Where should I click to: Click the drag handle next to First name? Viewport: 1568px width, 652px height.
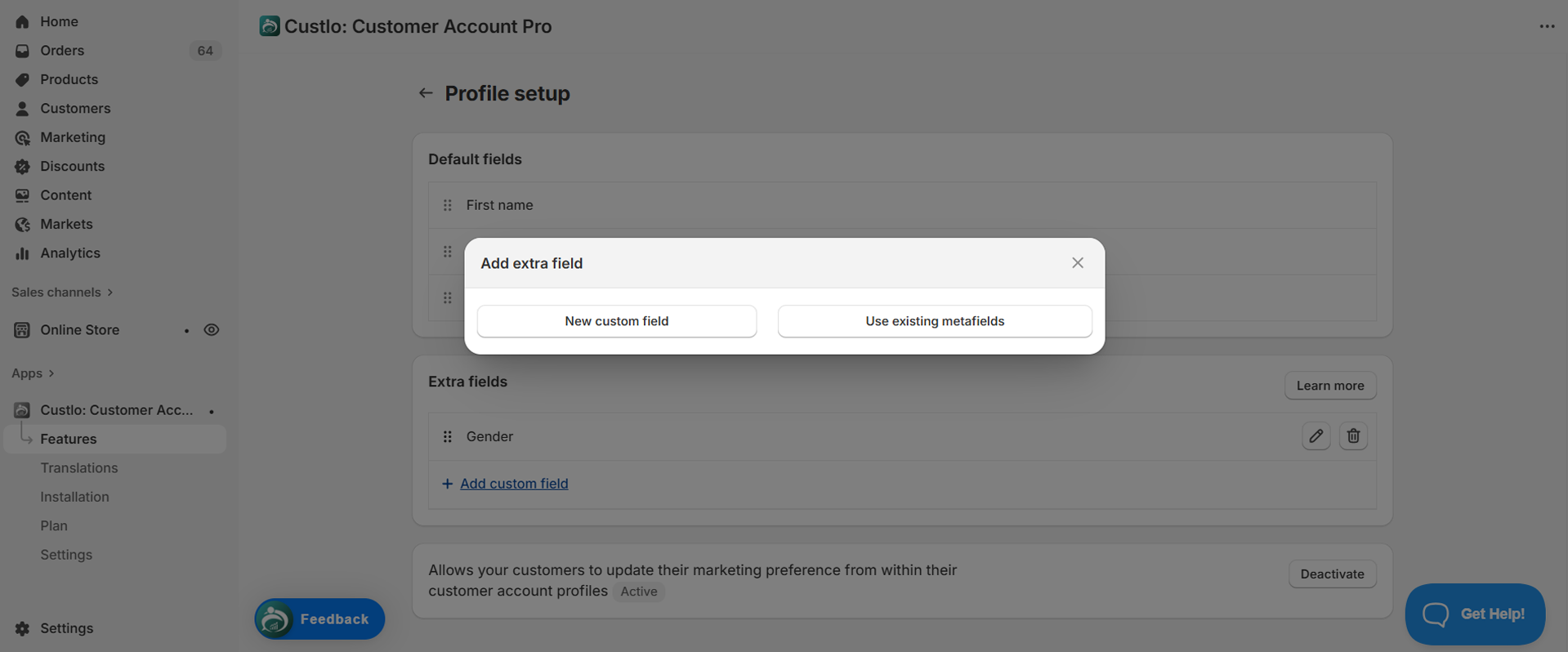tap(447, 205)
